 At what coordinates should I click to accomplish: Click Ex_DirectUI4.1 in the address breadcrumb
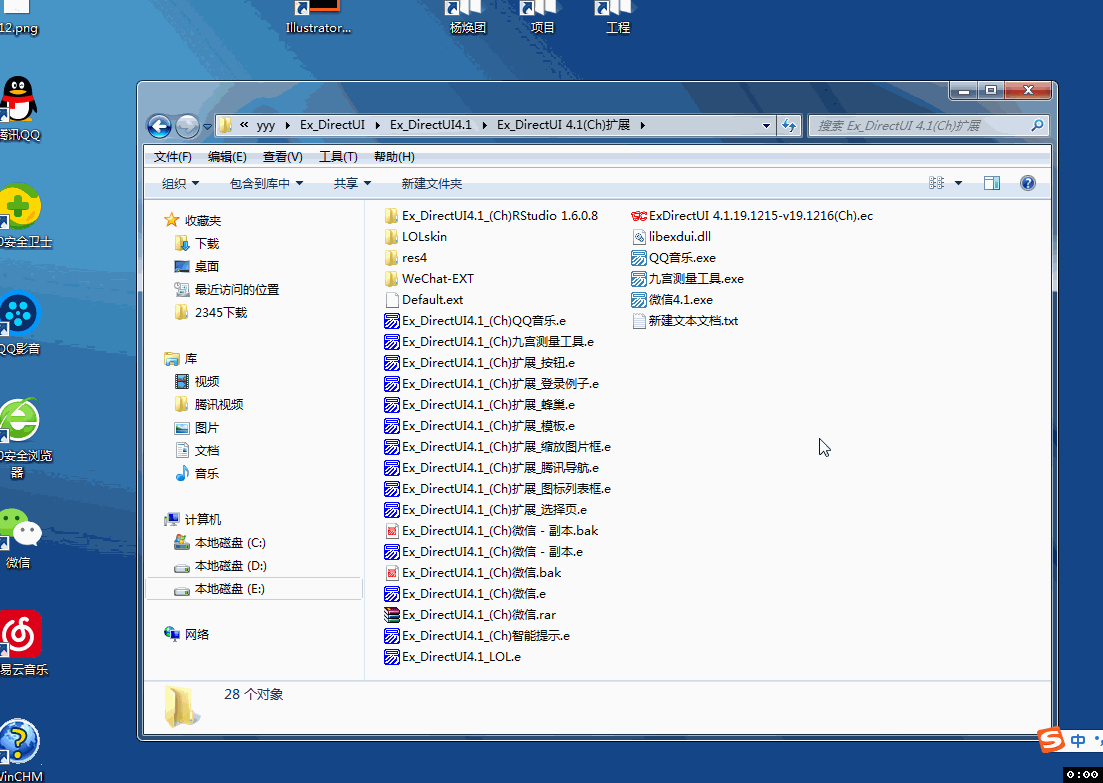pyautogui.click(x=431, y=125)
